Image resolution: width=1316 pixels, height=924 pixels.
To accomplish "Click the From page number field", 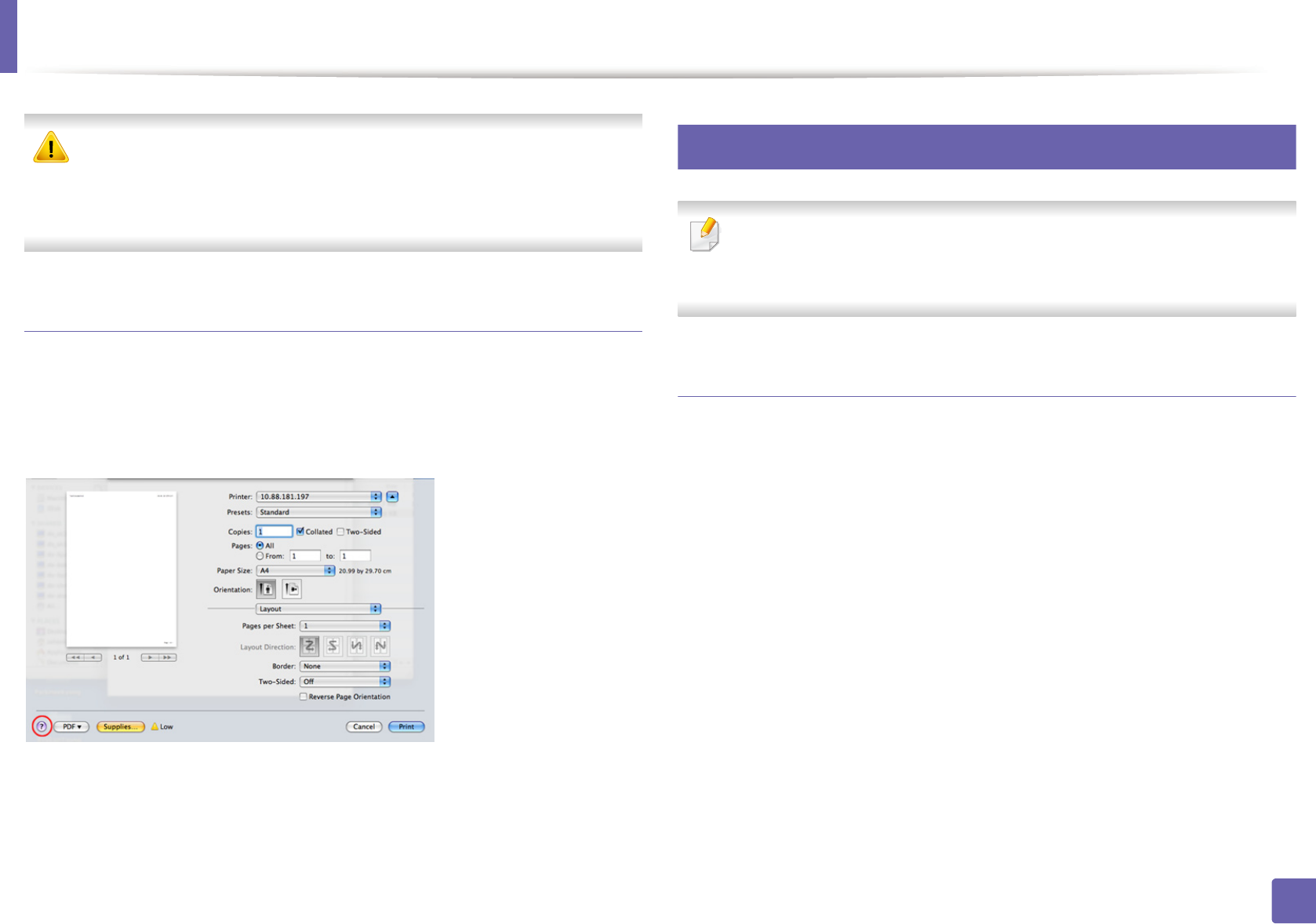I will [306, 556].
